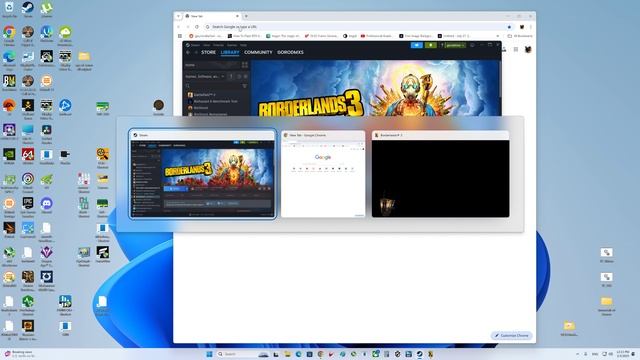This screenshot has height=360, width=640.
Task: Open the YouTube bookmark in bookmarks bar
Action: (376, 36)
